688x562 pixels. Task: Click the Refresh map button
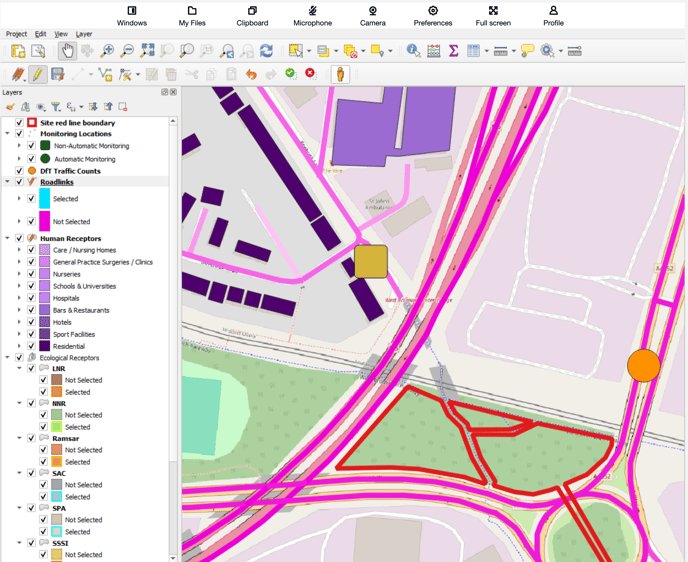[x=266, y=51]
